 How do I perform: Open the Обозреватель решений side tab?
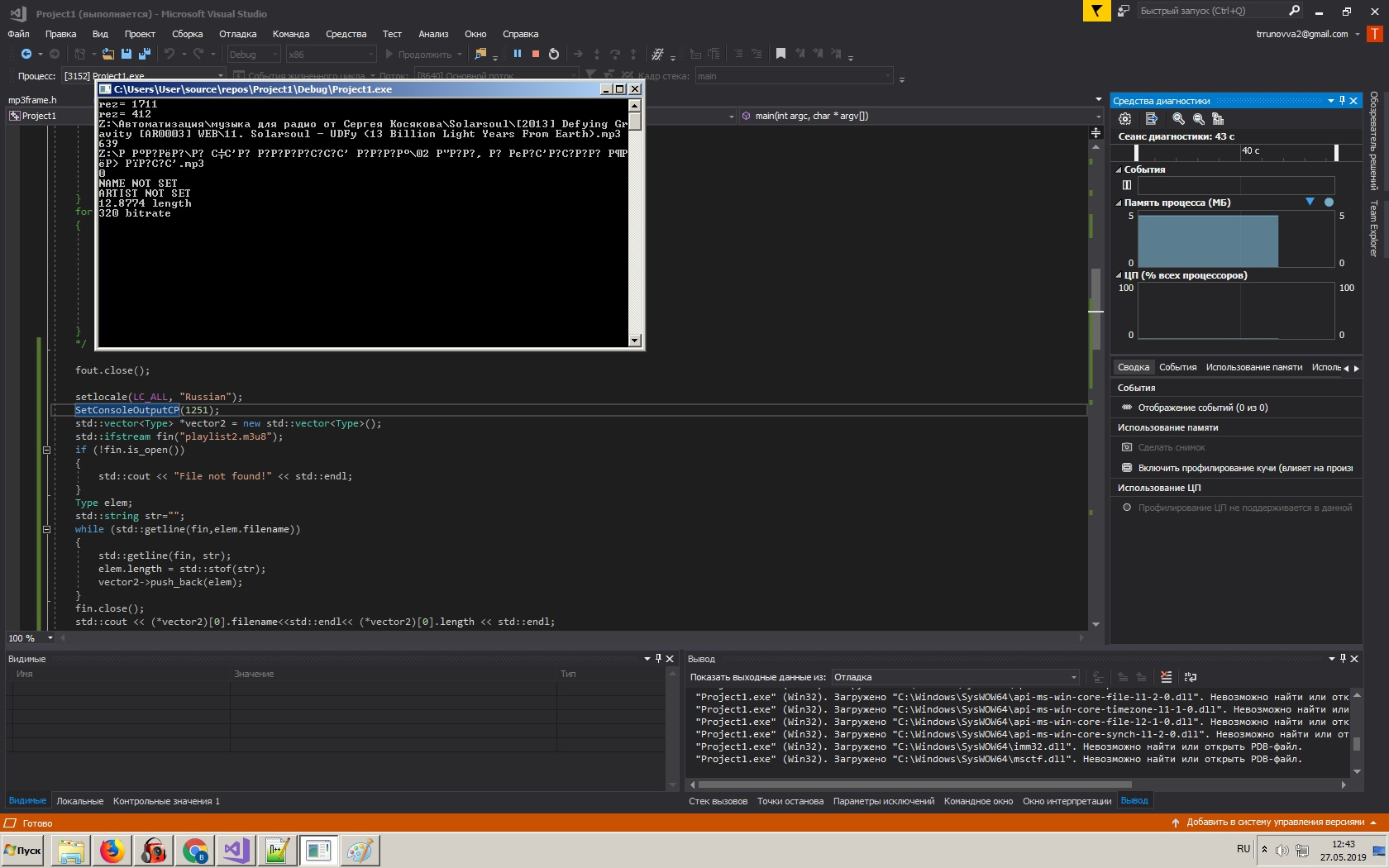pos(1374,141)
